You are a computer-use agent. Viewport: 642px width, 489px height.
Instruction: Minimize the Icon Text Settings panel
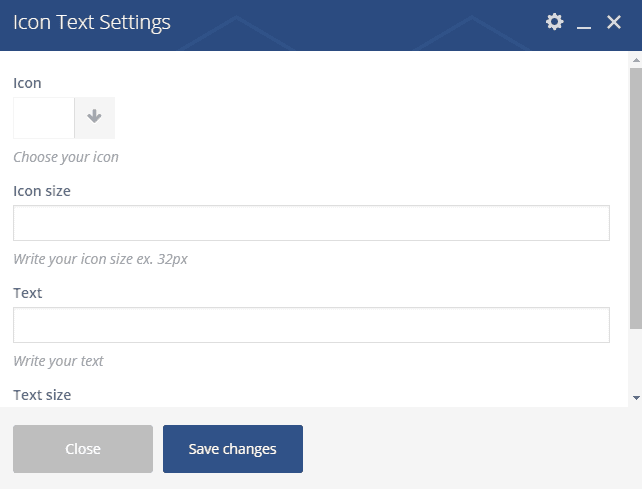pos(585,23)
